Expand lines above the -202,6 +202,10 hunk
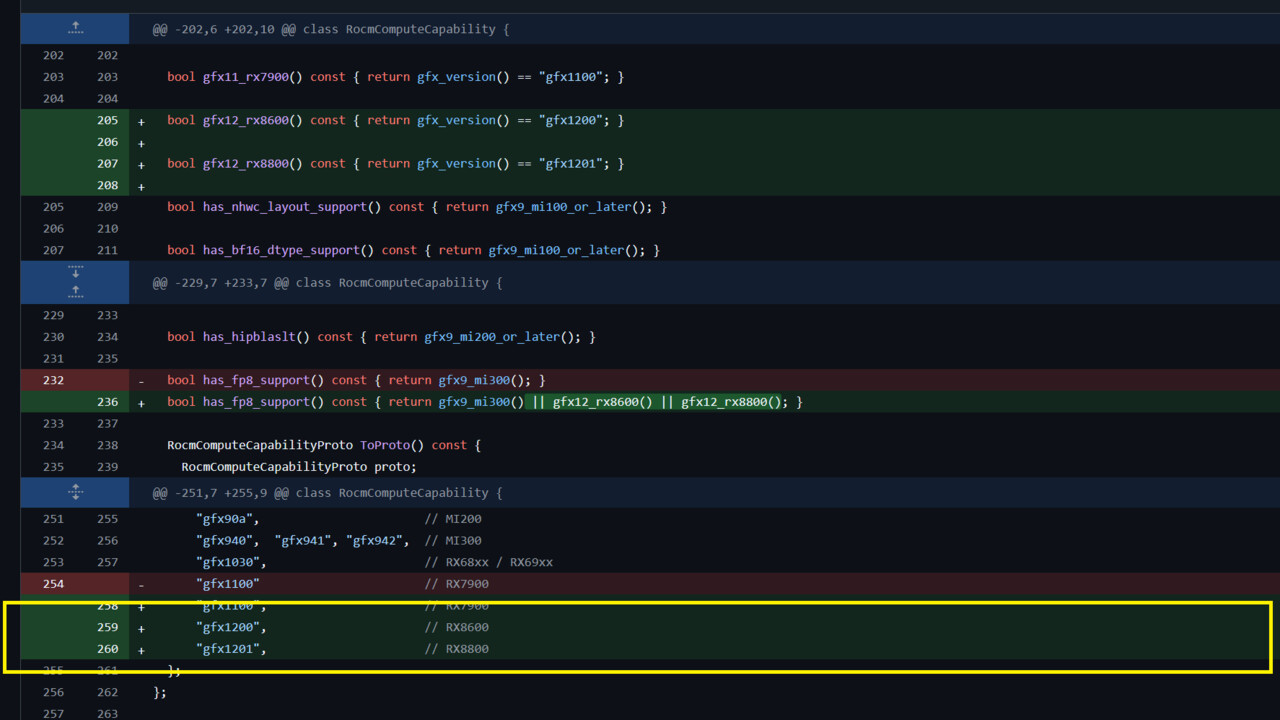The image size is (1280, 720). pos(75,29)
